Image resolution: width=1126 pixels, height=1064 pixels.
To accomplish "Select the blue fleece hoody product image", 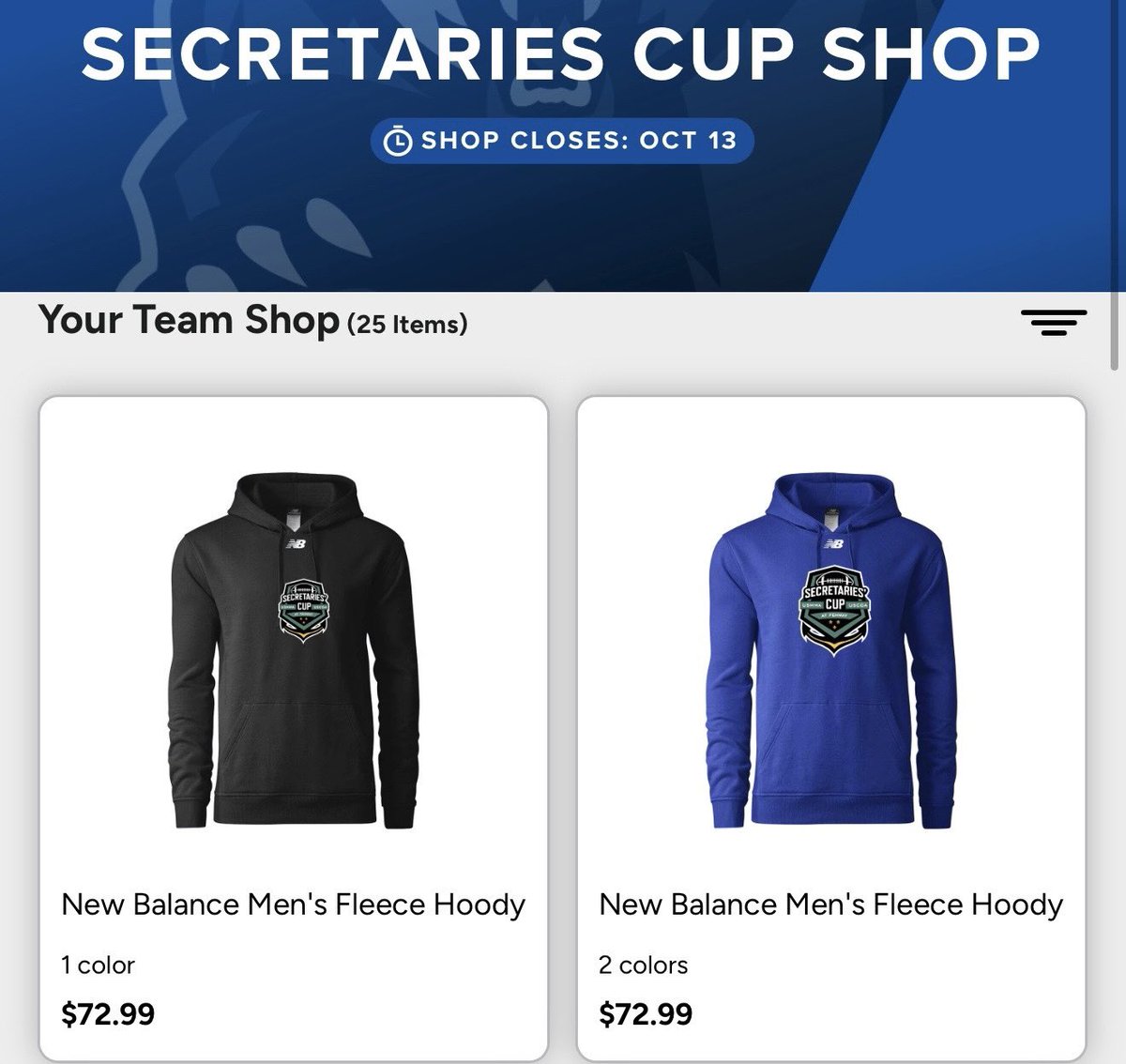I will [x=832, y=651].
